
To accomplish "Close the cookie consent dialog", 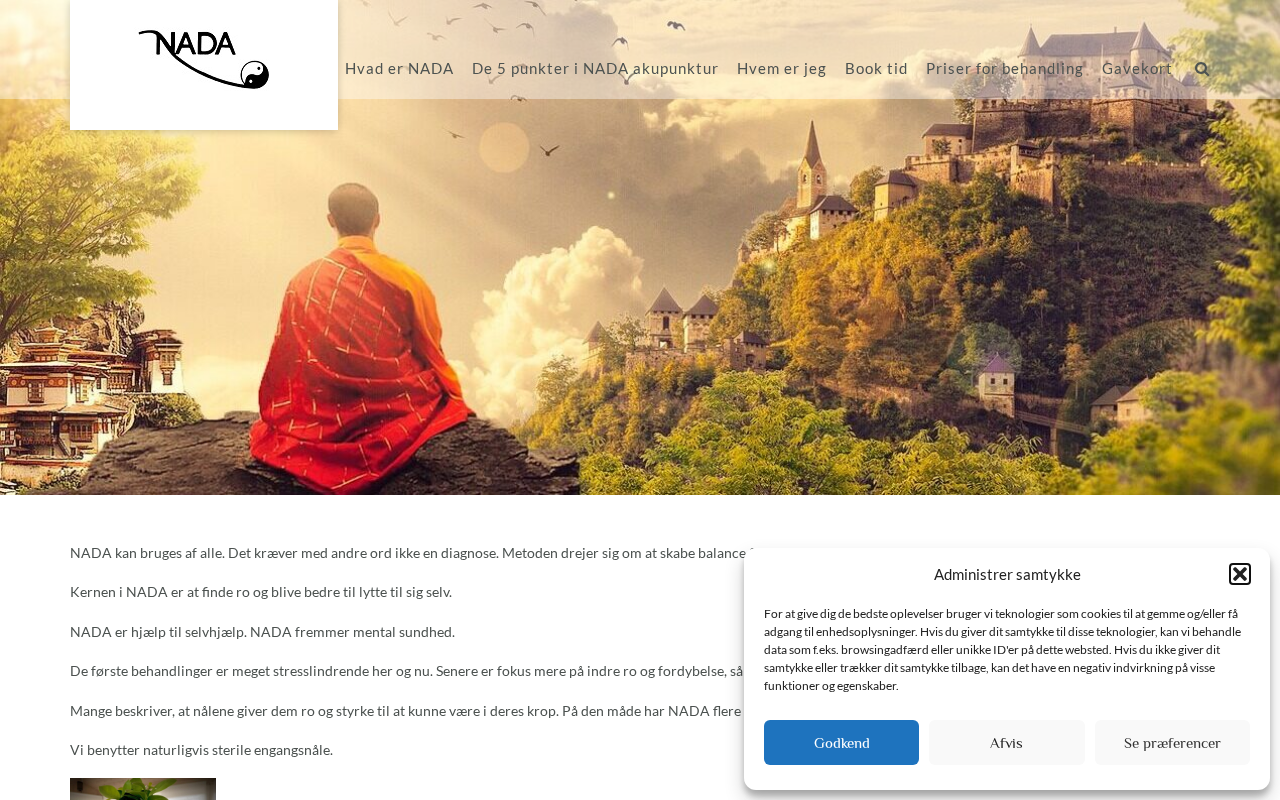I will (1240, 574).
